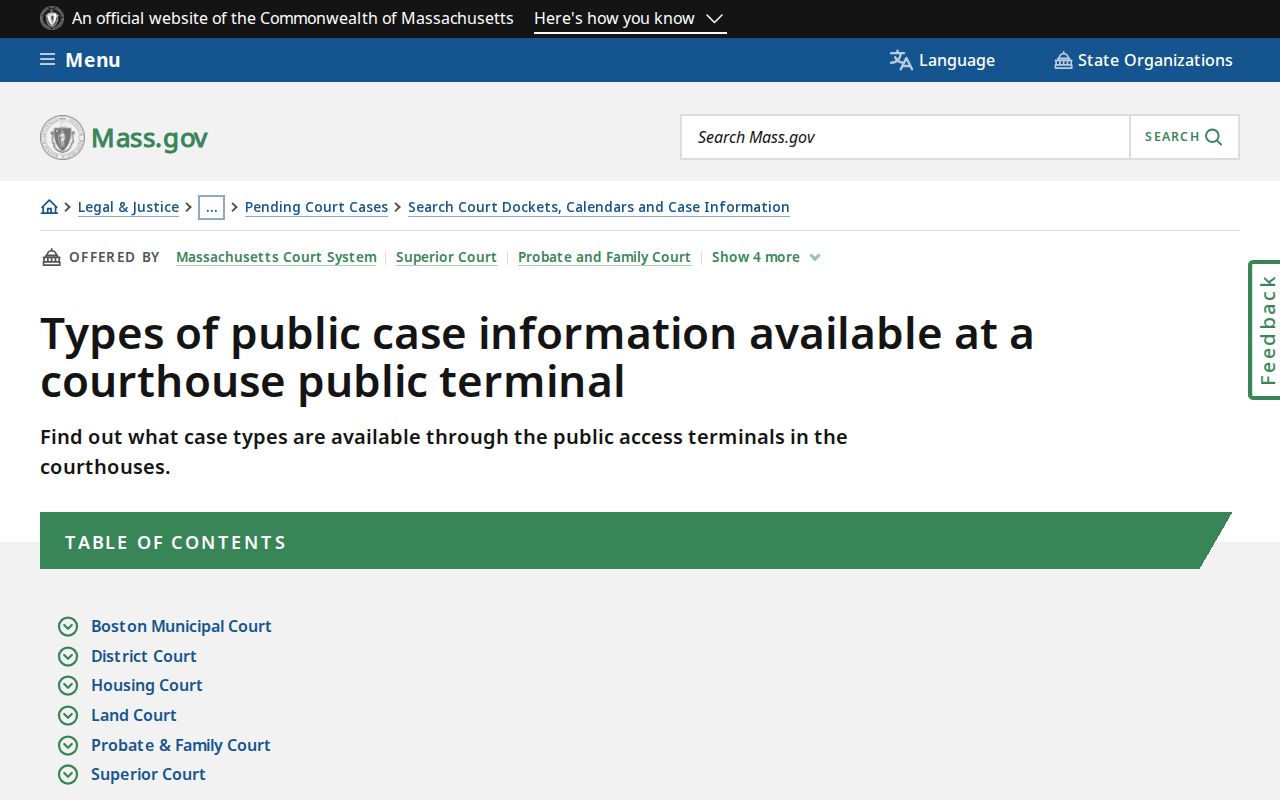Expand Here's how you know

tap(629, 19)
